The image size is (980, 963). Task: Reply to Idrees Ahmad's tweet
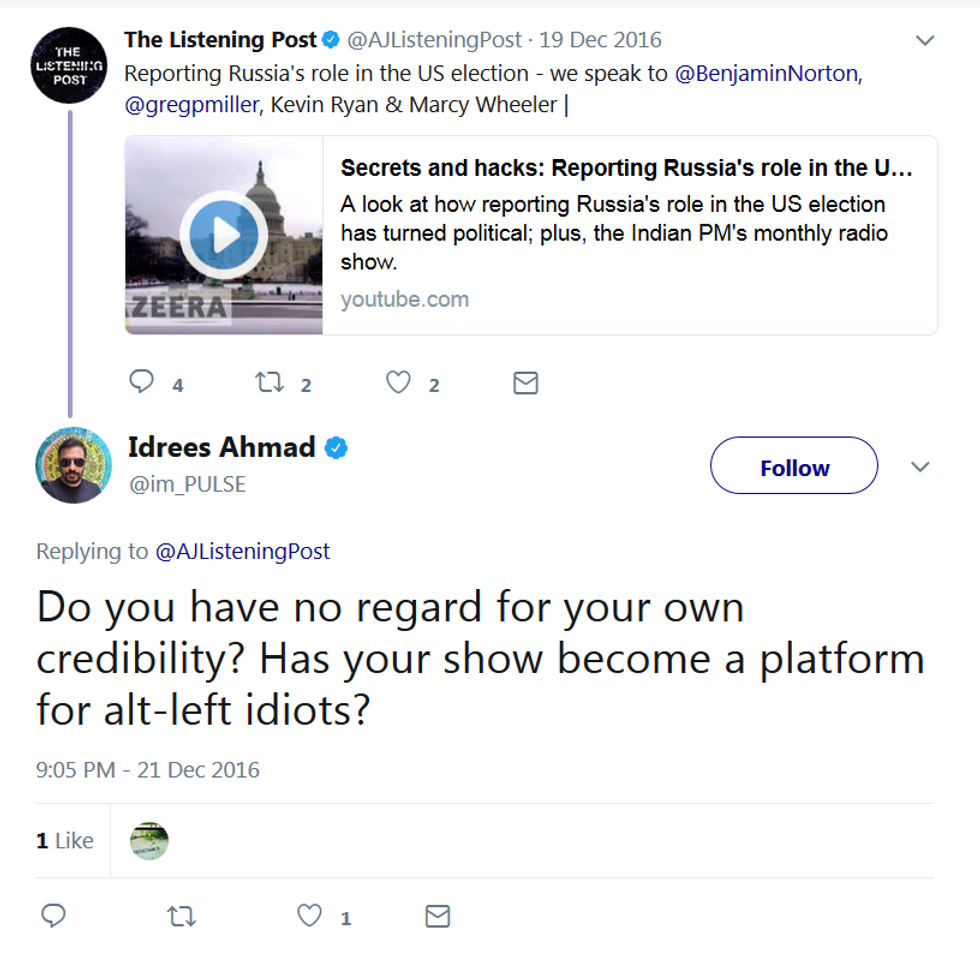(x=54, y=916)
